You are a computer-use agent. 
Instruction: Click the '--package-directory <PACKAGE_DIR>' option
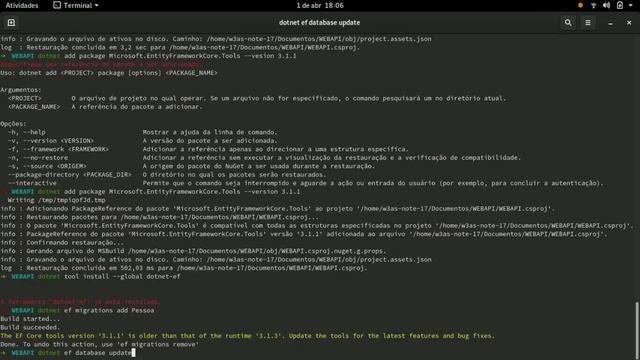click(x=167, y=175)
